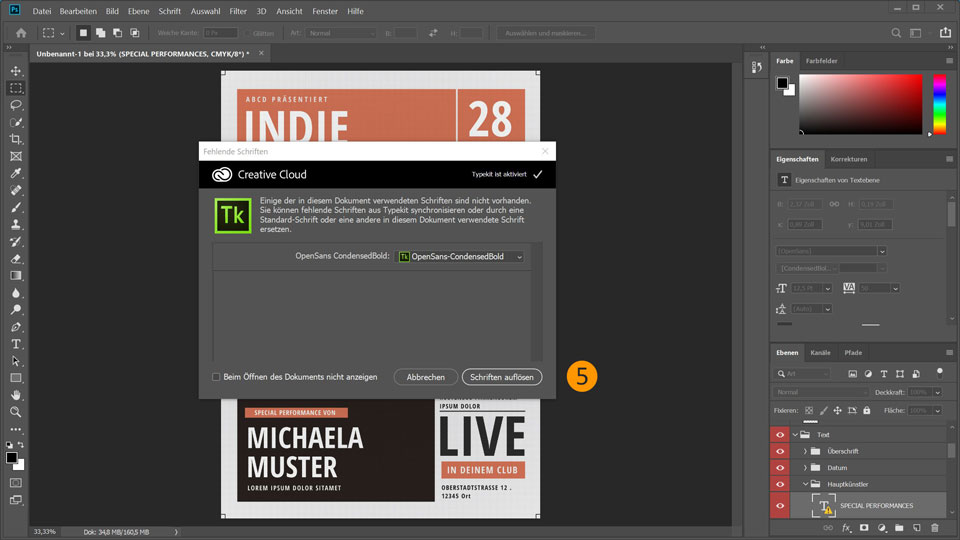
Task: Click the Abbrechen button
Action: point(426,377)
